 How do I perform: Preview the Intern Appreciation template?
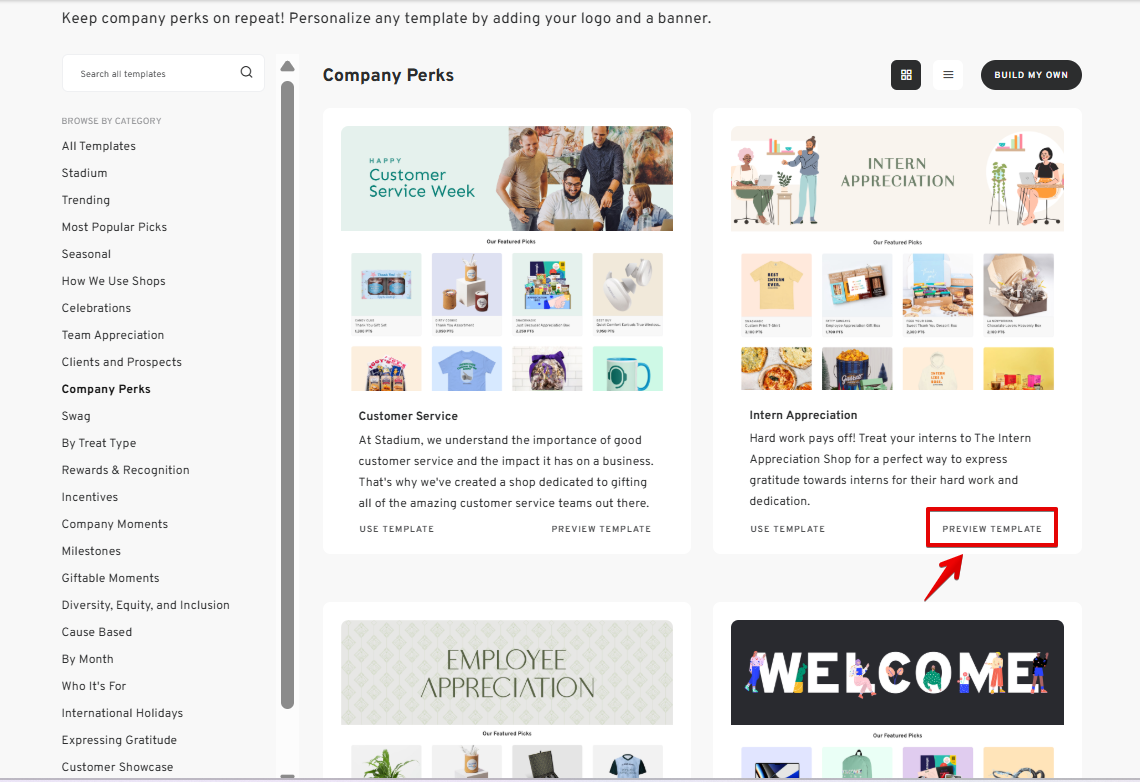992,529
